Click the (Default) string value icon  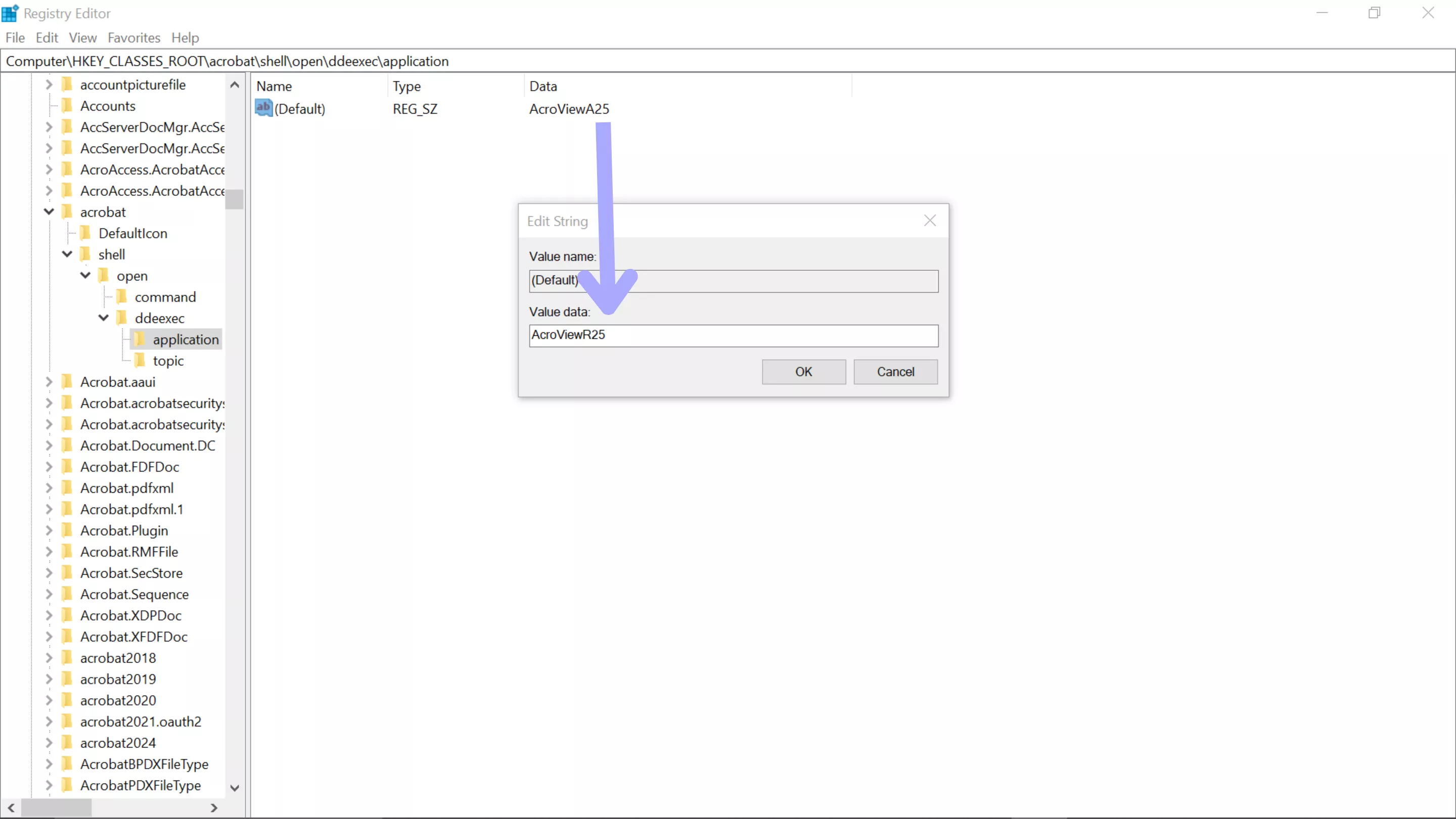(x=263, y=108)
